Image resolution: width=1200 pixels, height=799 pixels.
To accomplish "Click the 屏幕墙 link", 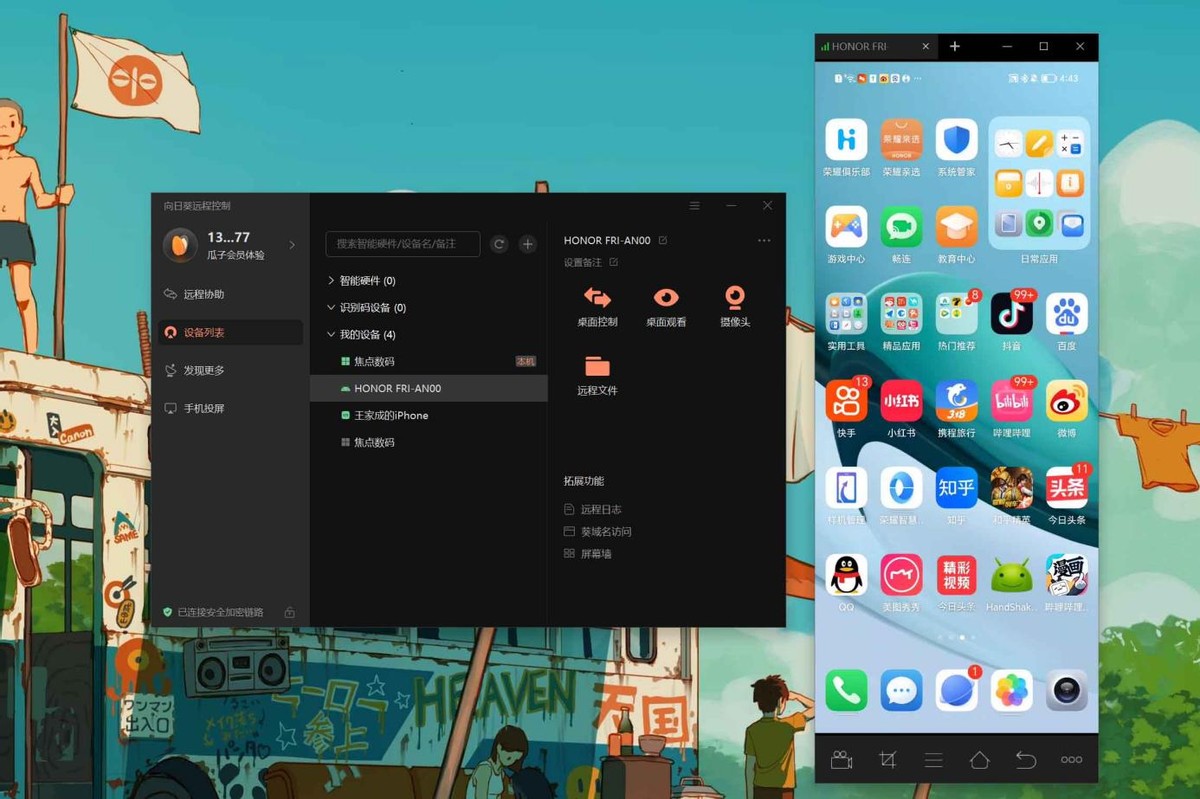I will [595, 553].
